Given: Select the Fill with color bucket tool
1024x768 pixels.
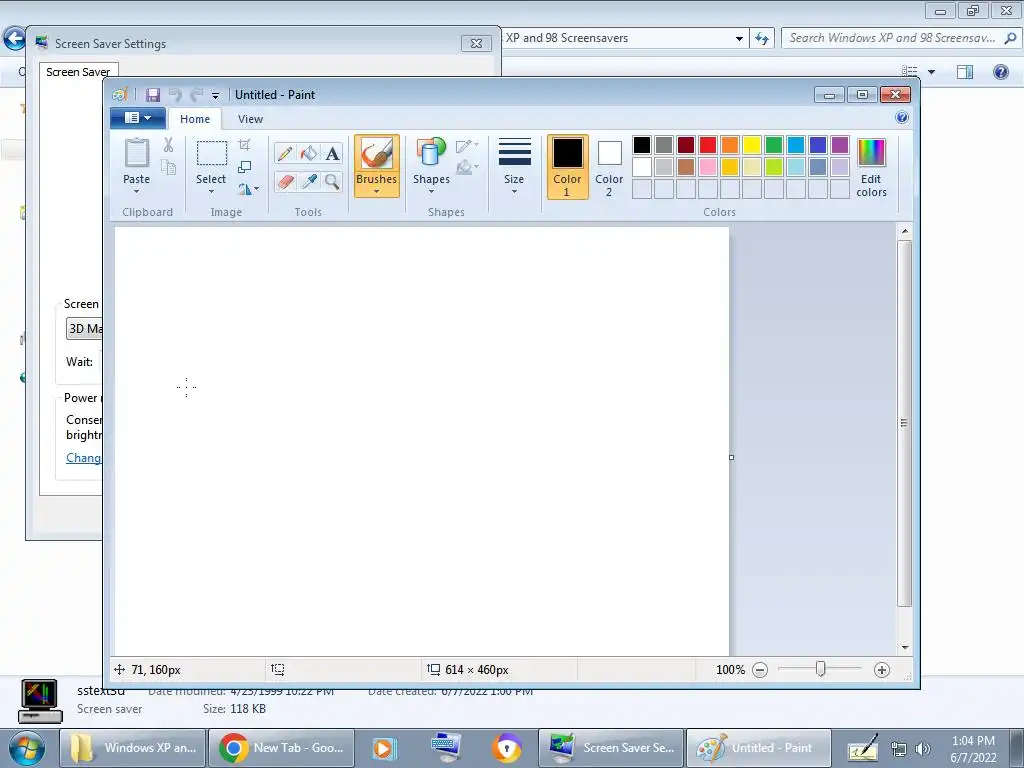Looking at the screenshot, I should 308,153.
